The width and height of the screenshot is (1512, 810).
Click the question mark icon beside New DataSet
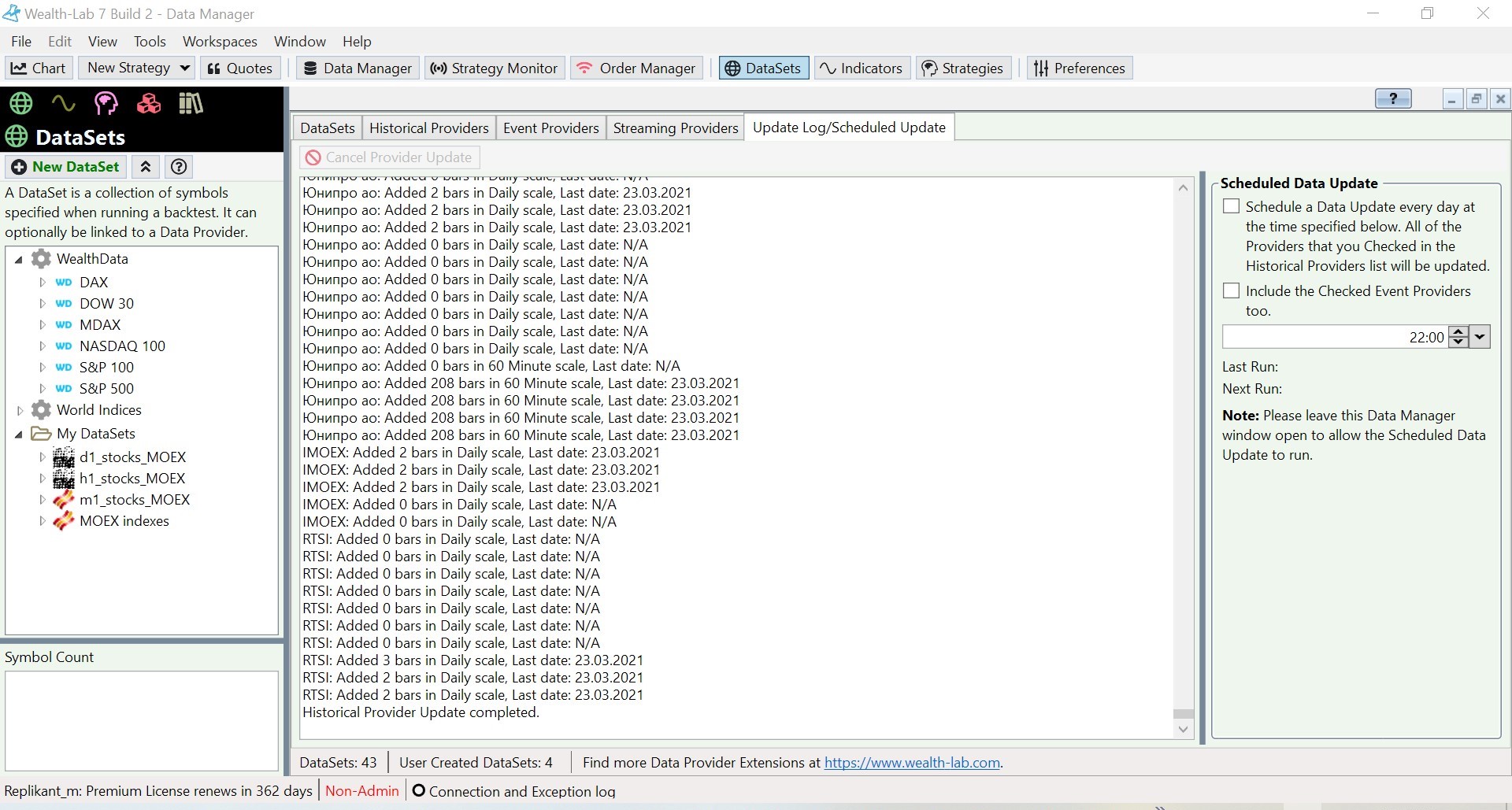point(180,167)
